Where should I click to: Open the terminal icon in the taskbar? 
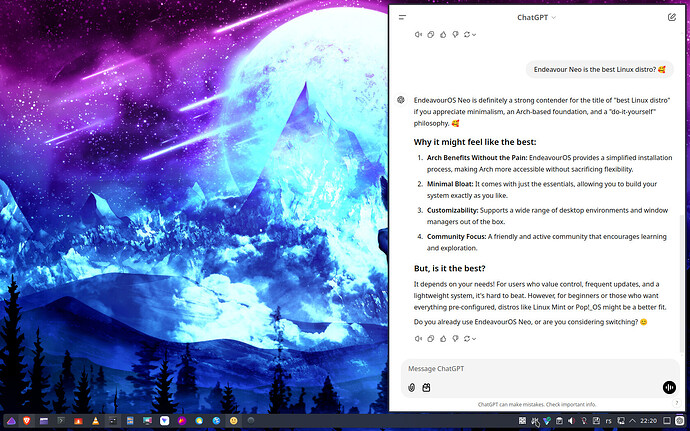pyautogui.click(x=61, y=421)
